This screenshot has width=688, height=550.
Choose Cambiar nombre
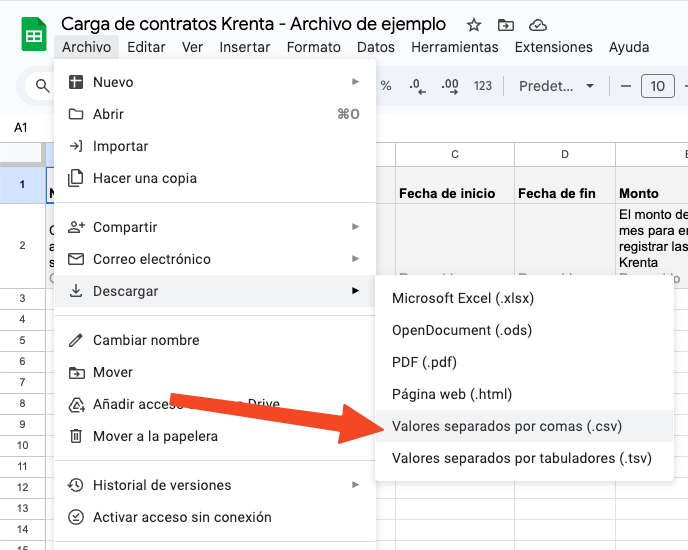[215, 340]
